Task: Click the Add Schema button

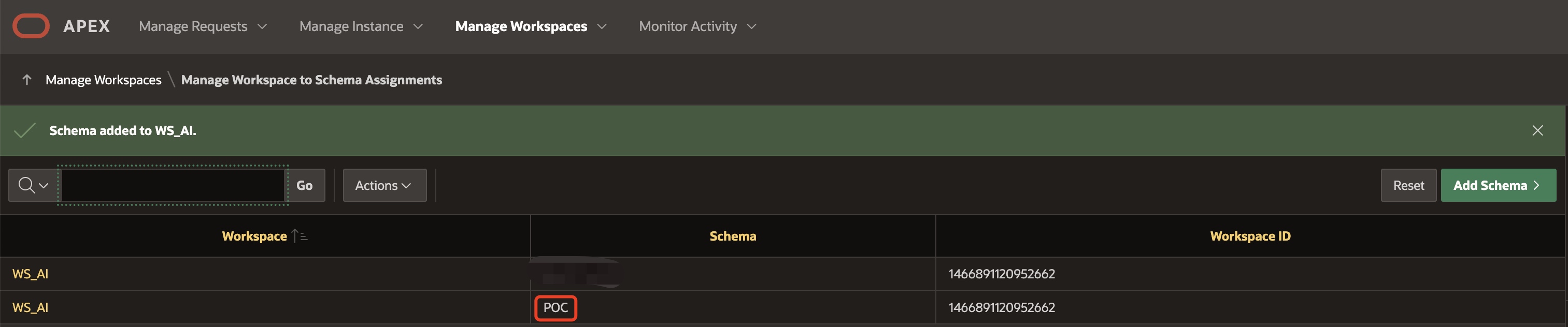Action: click(x=1498, y=185)
